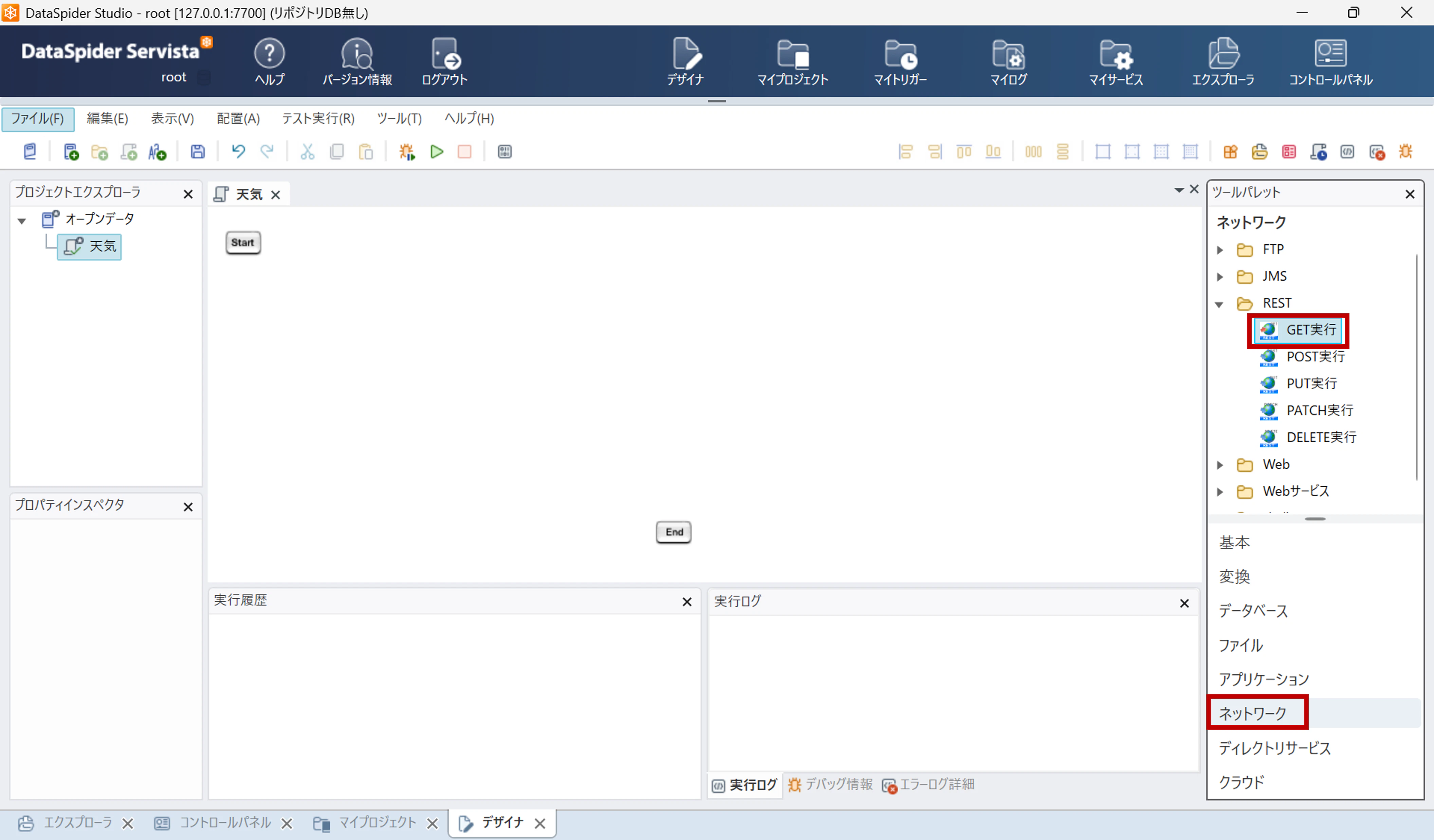Open コントロールパネル from the top banner
Screen dimensions: 1434x840
coord(1331,61)
